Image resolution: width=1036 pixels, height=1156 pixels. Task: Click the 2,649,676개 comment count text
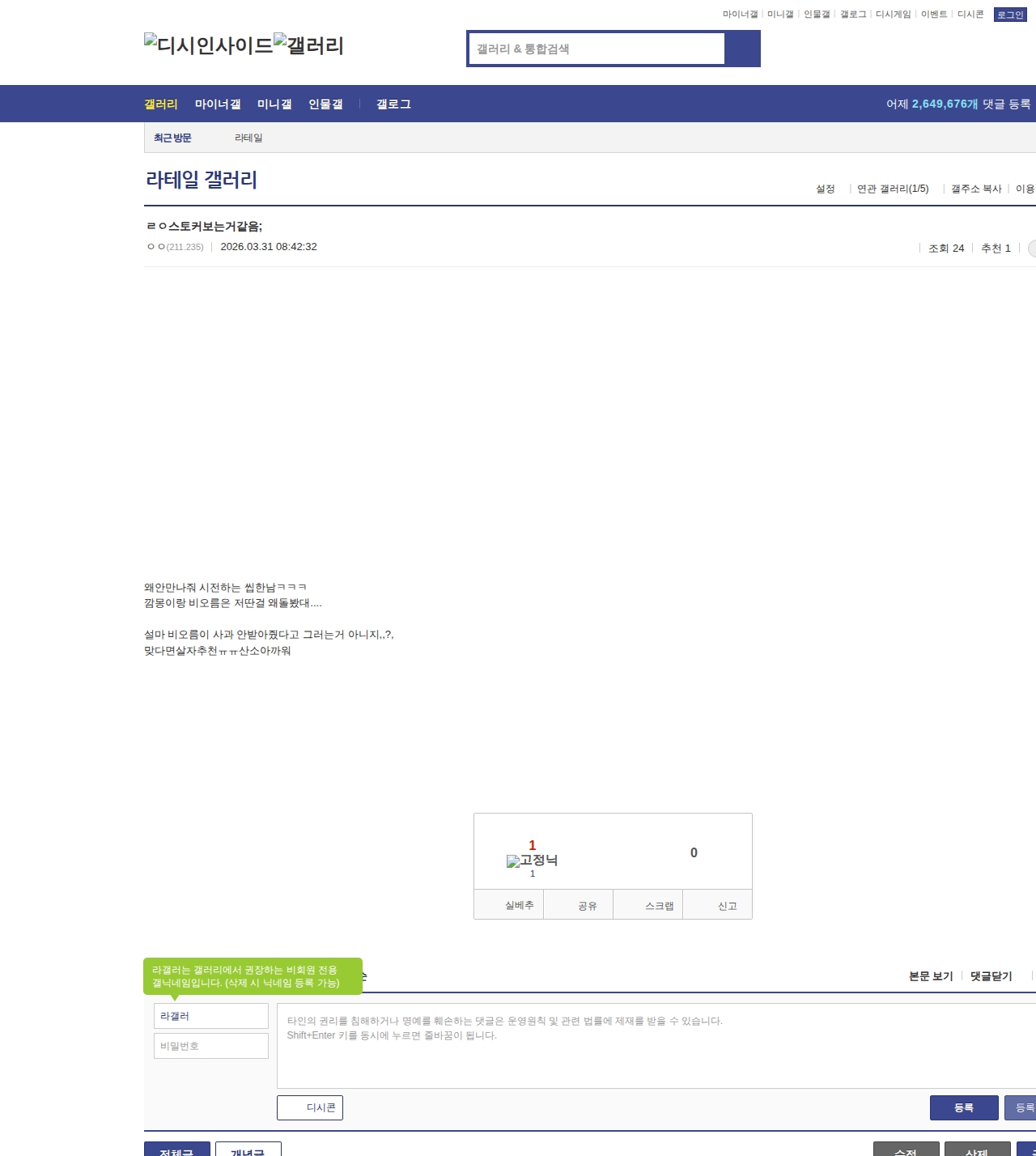click(945, 104)
